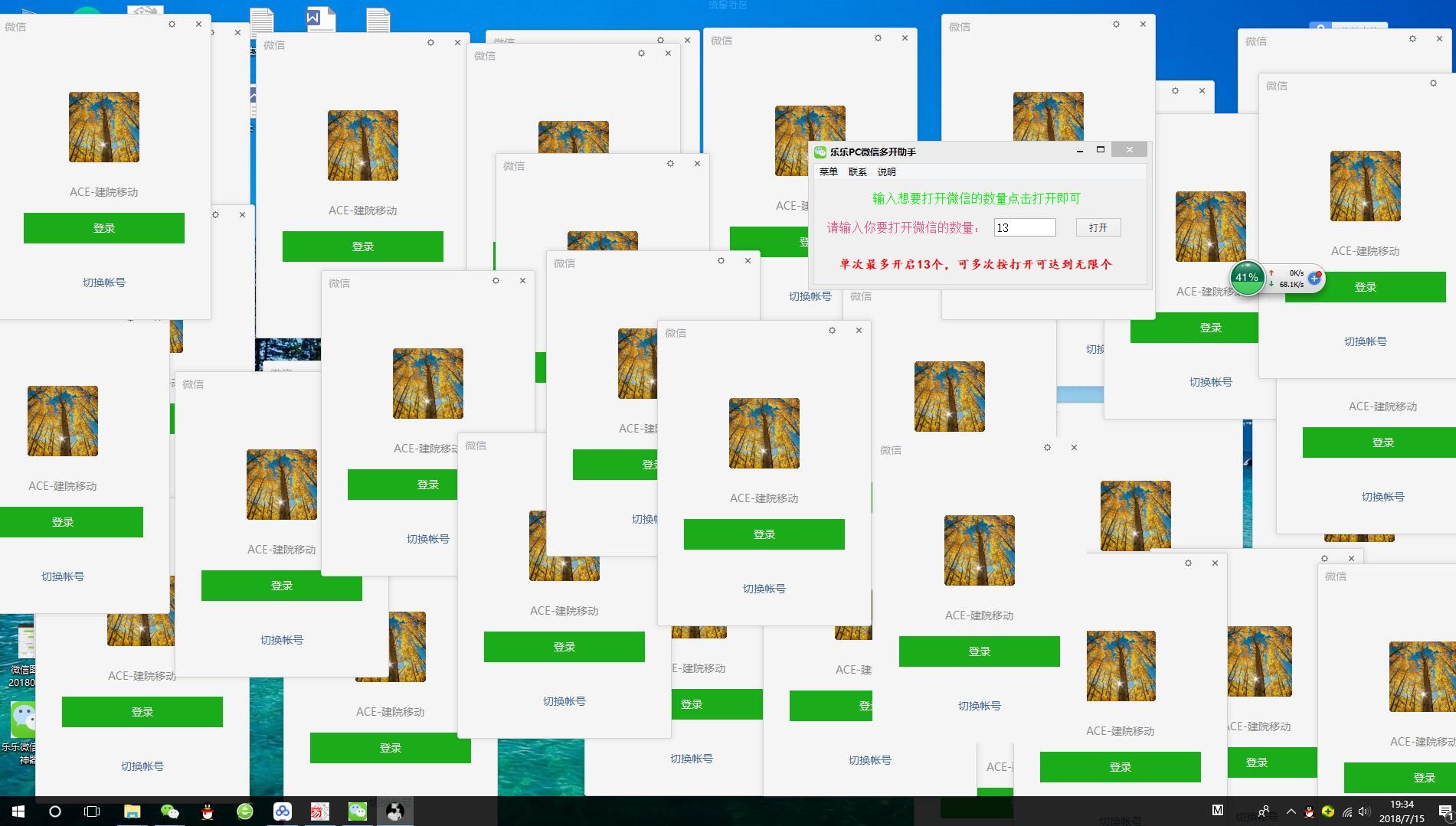Open the red-and-white app icon in taskbar
This screenshot has height=826, width=1456.
(x=320, y=811)
